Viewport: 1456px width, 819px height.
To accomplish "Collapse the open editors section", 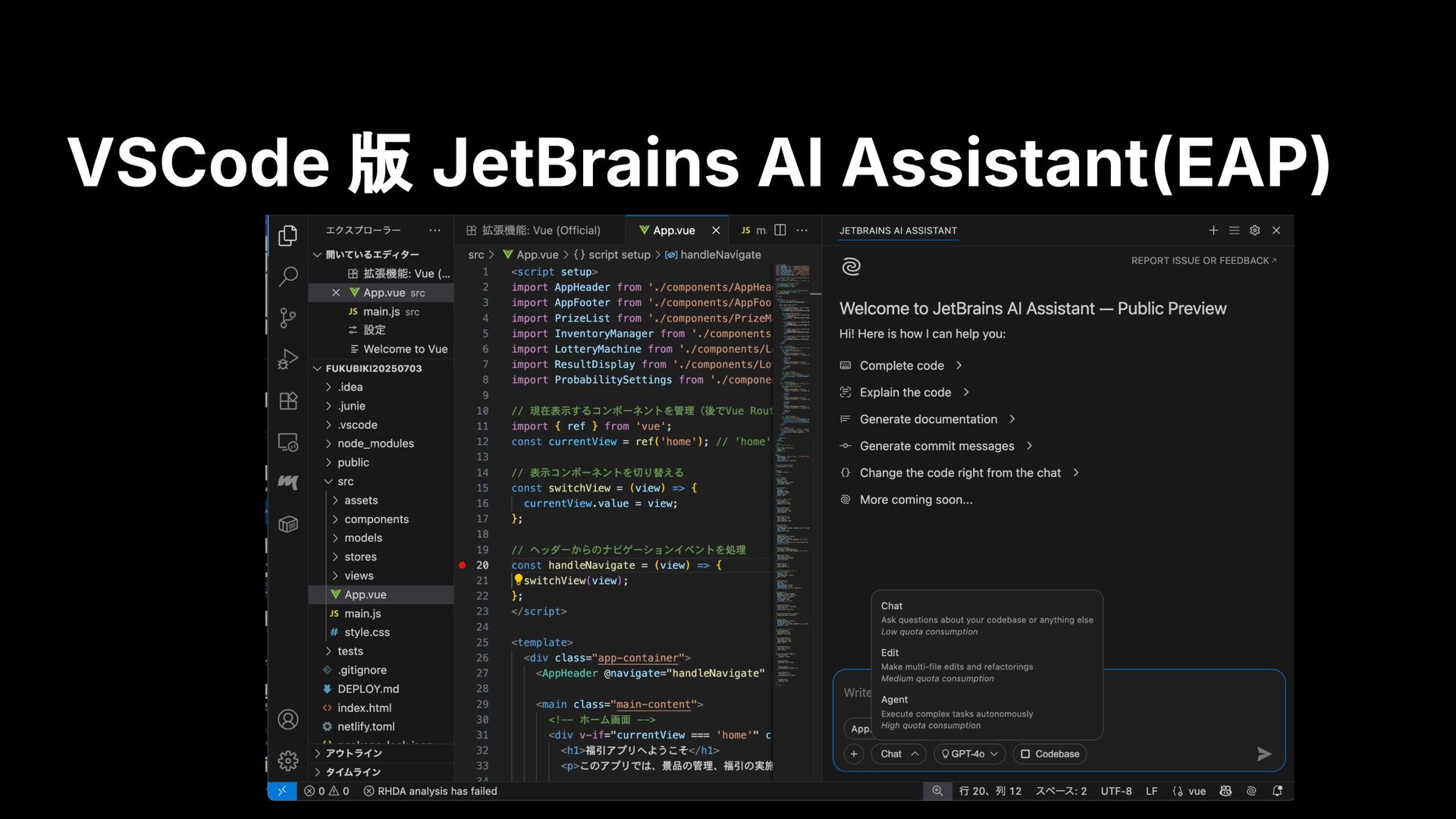I will tap(381, 255).
